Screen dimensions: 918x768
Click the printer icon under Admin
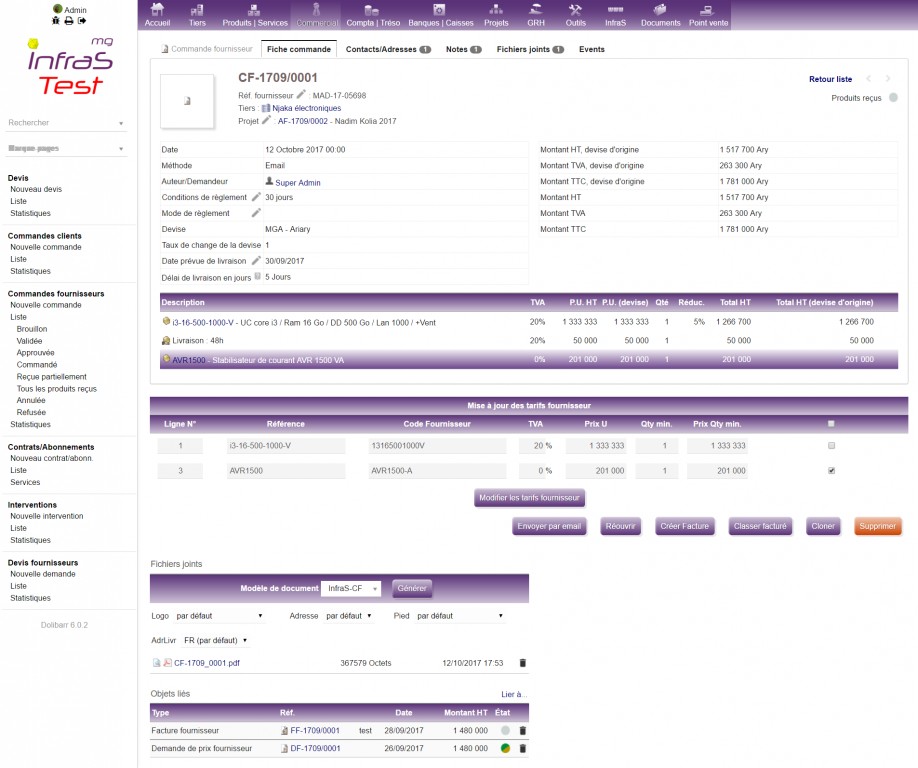(69, 21)
